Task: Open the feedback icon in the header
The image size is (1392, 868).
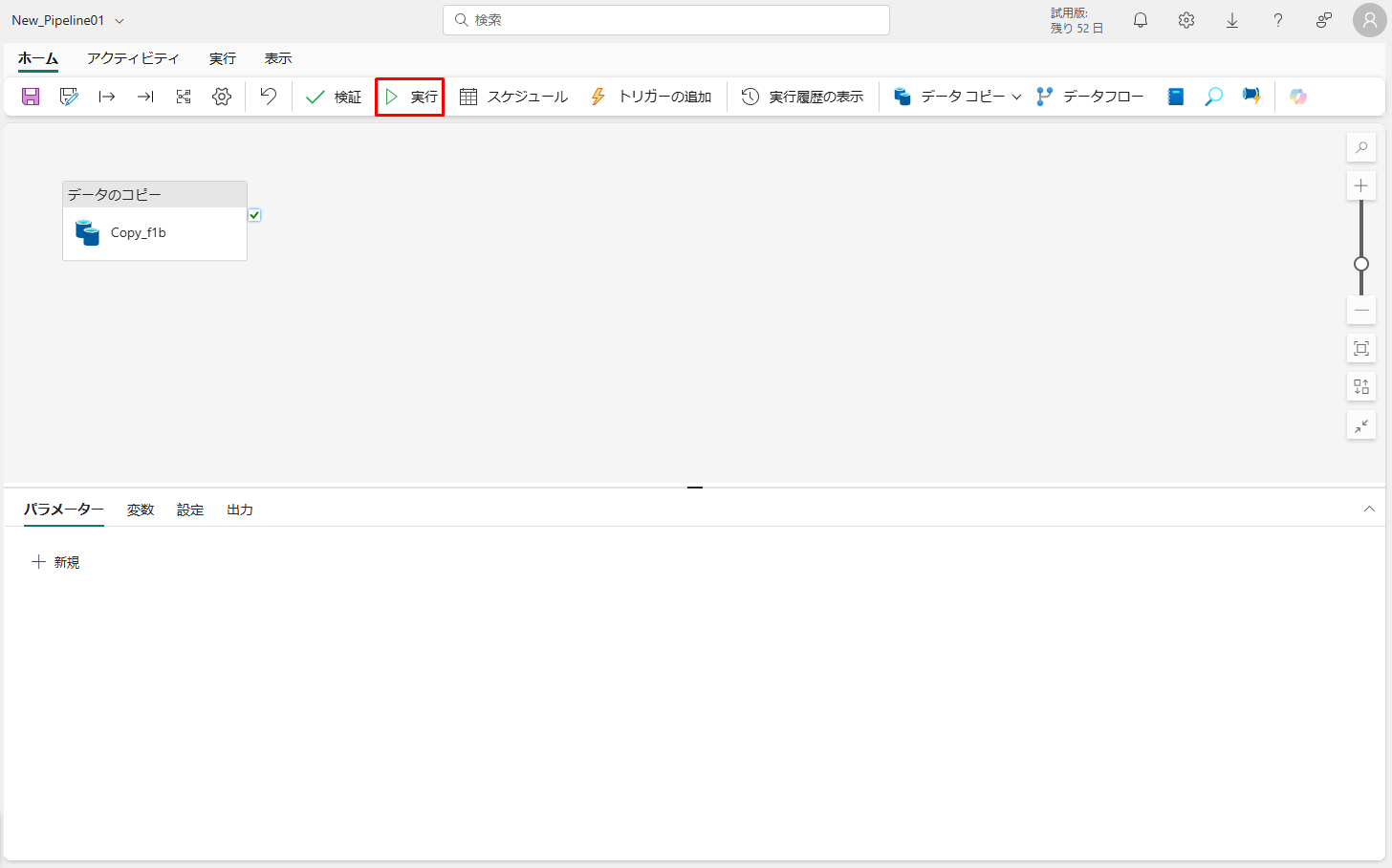Action: click(x=1324, y=20)
